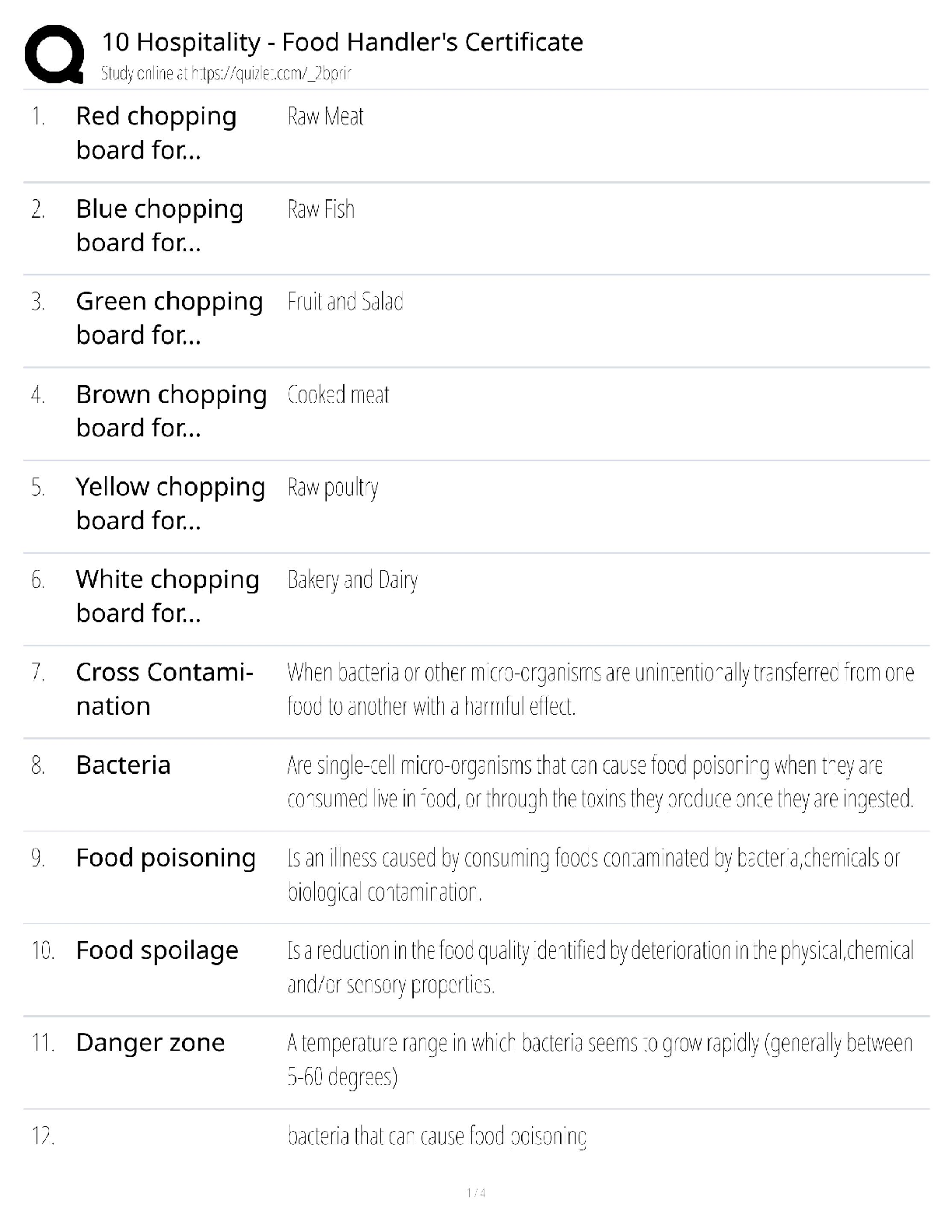Select the document title 'Food Handler's Certificate'
Screen dimensions: 952x1232
[432, 42]
